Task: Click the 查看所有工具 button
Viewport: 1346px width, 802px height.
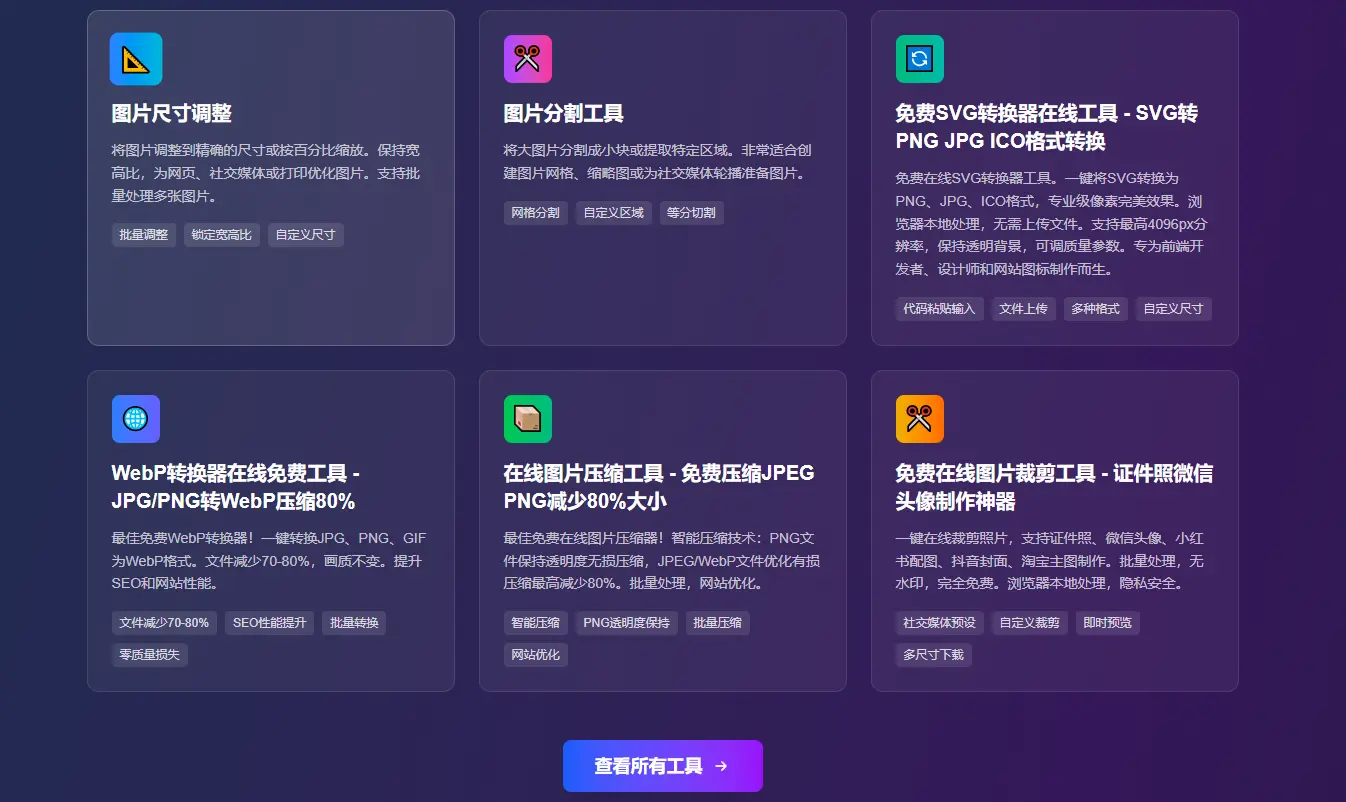Action: 663,765
